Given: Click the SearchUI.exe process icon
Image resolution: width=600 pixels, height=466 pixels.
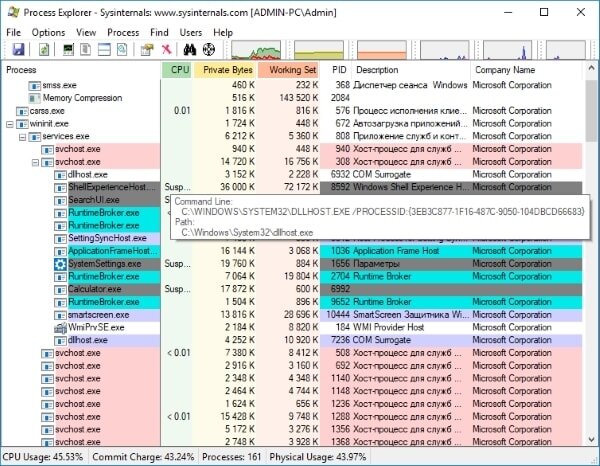Looking at the screenshot, I should click(x=60, y=200).
